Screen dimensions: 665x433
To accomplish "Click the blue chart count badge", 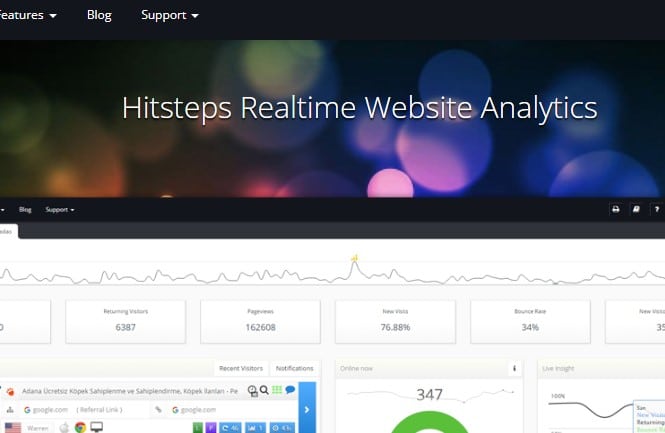I will click(255, 428).
